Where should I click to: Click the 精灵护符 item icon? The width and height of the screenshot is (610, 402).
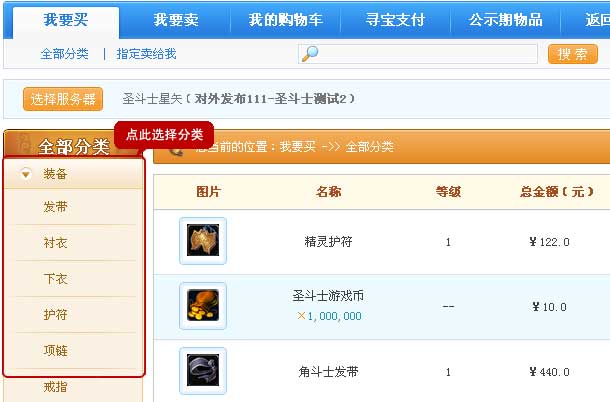(x=203, y=241)
